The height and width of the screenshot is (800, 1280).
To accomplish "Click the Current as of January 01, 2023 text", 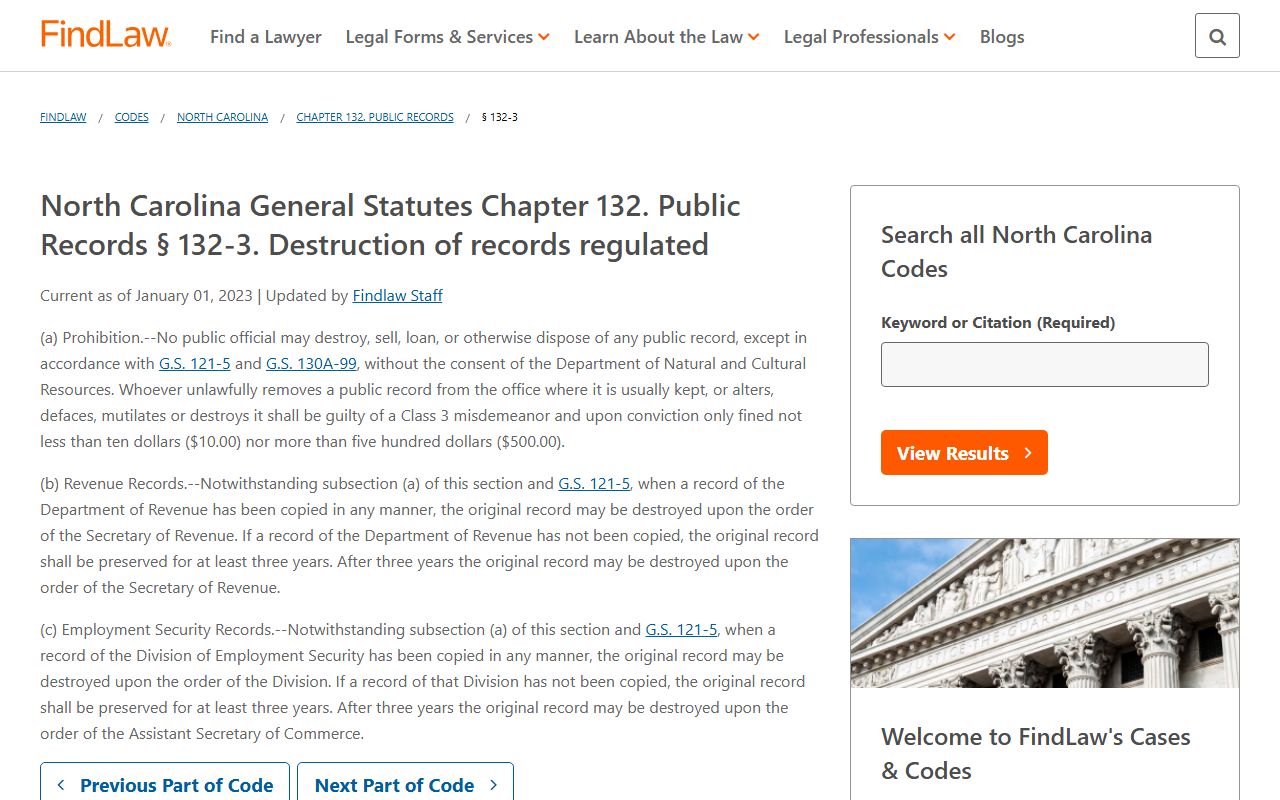I will tap(146, 296).
